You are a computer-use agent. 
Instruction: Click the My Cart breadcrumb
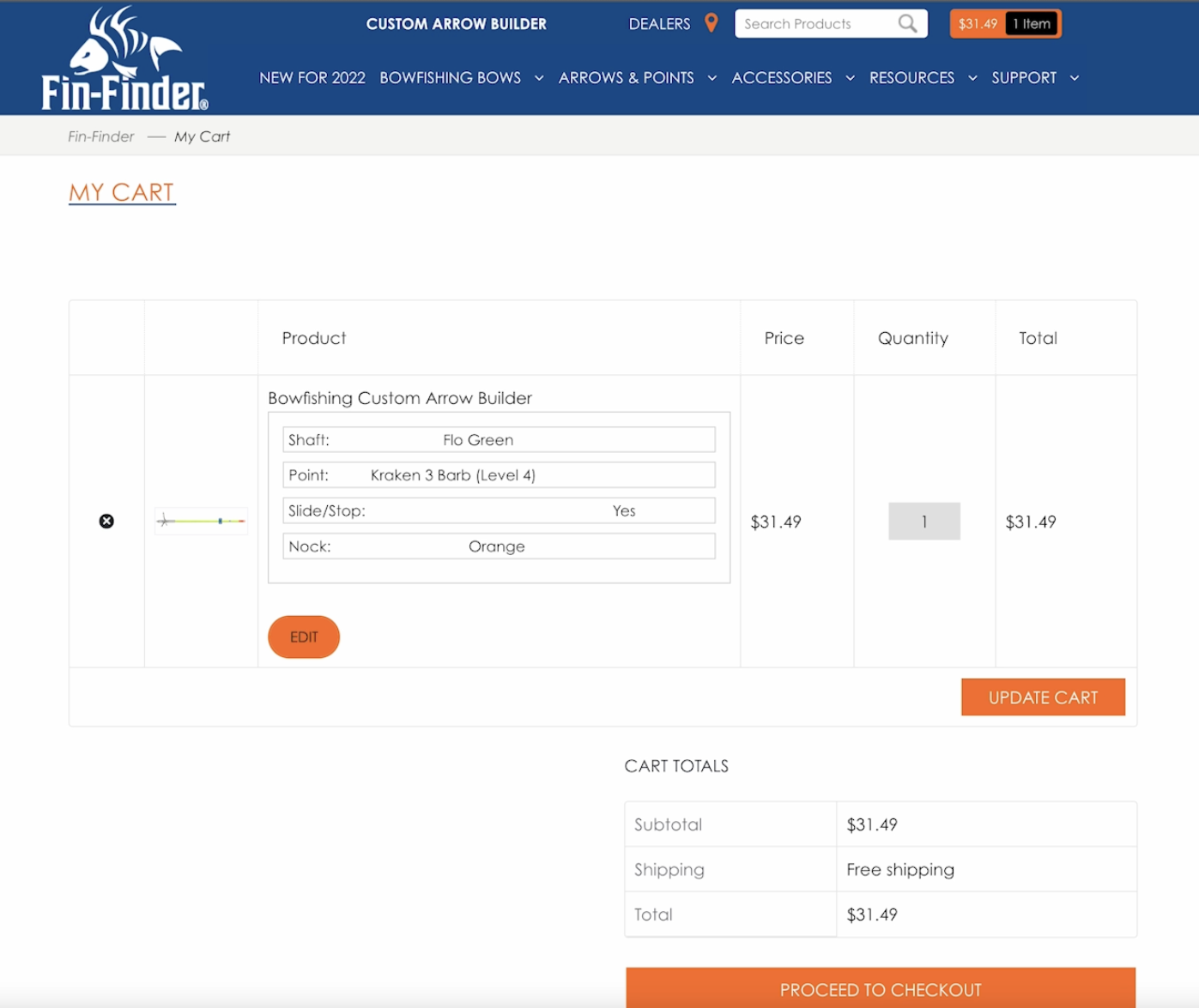tap(202, 136)
